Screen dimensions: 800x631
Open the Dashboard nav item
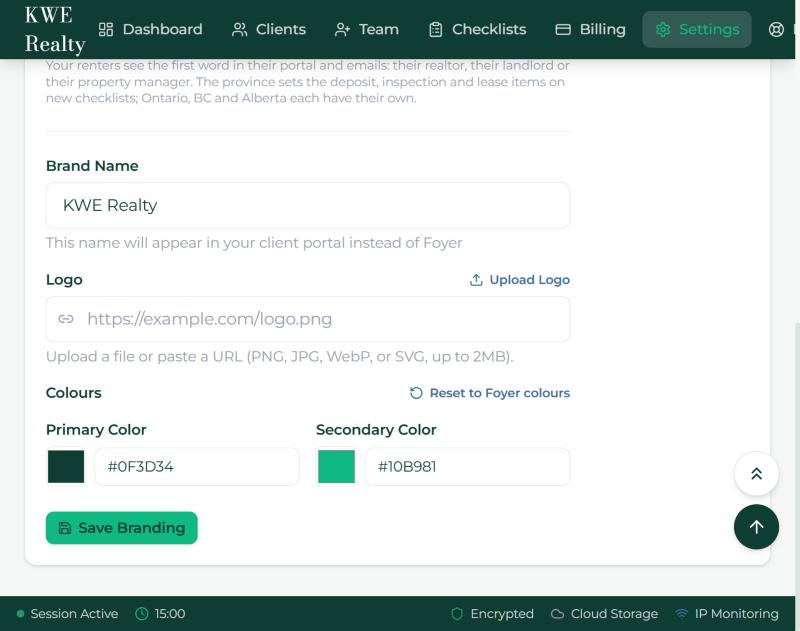150,30
